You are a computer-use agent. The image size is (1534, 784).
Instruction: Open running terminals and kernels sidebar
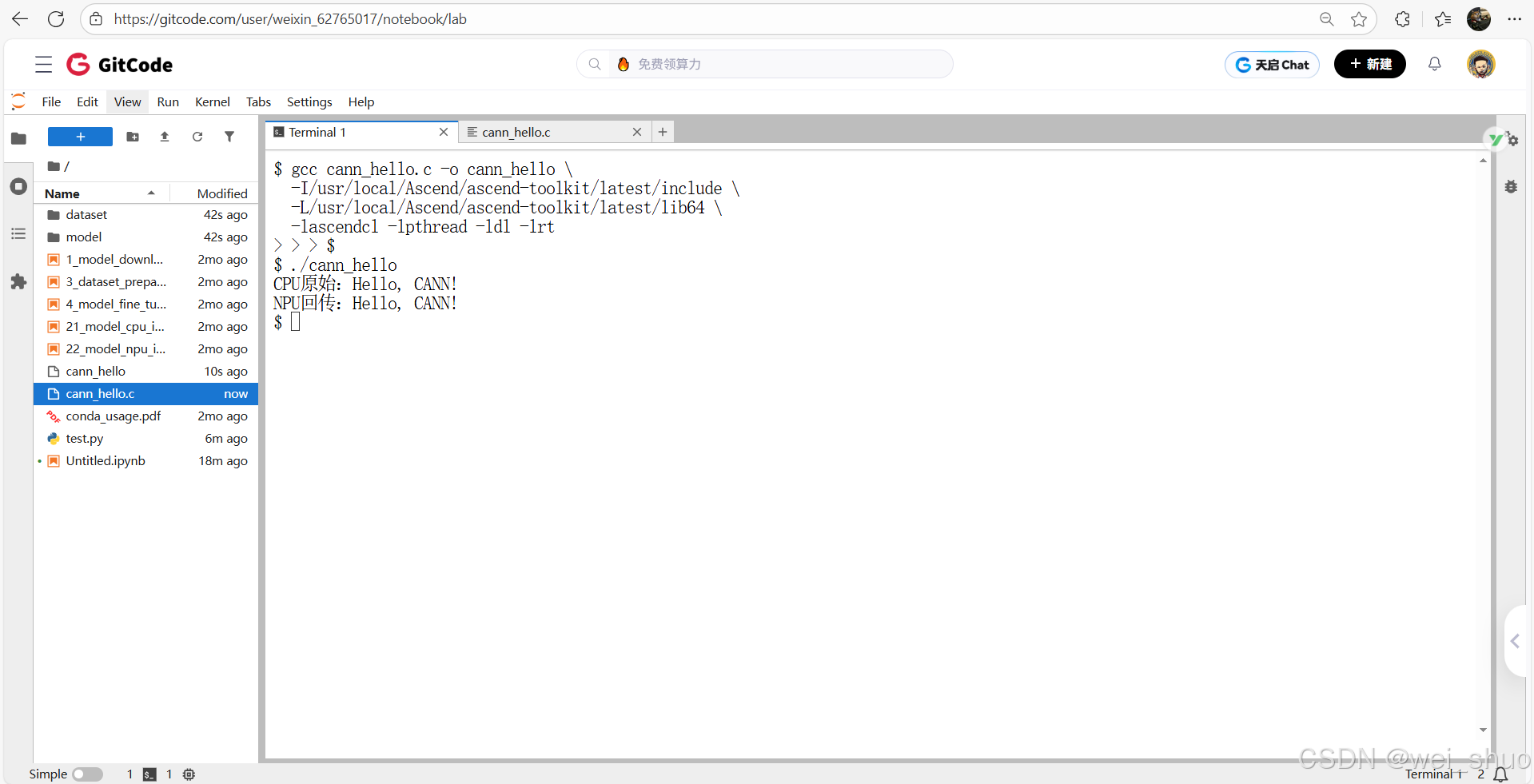(18, 186)
